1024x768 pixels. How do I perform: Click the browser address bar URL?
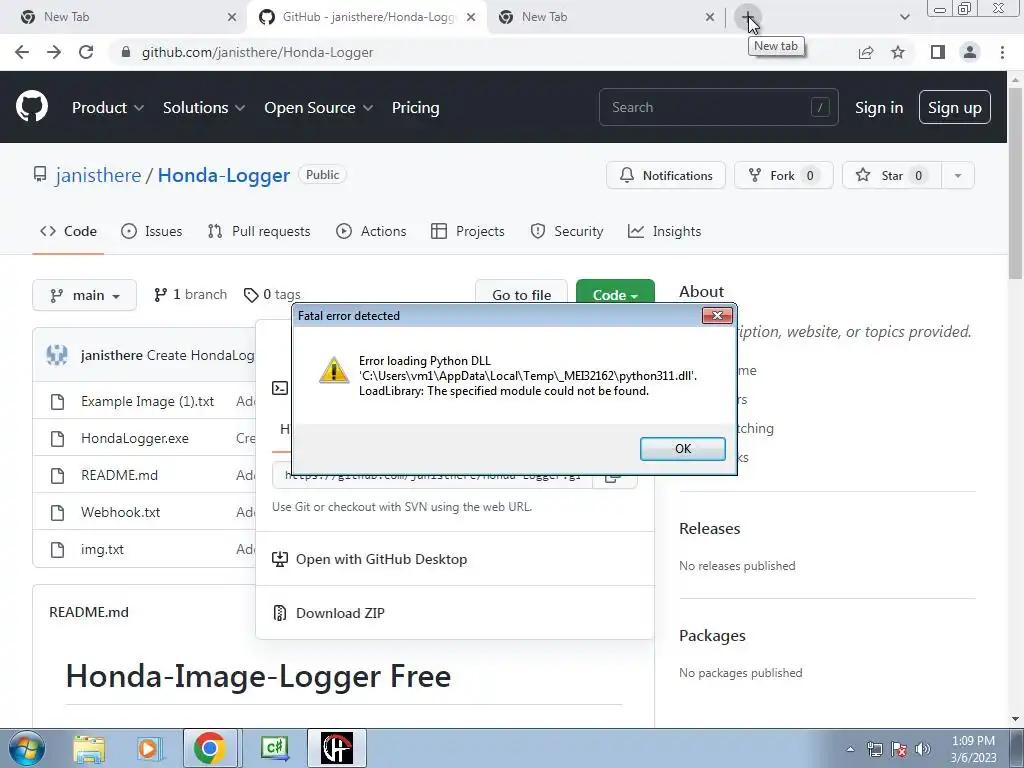click(257, 52)
